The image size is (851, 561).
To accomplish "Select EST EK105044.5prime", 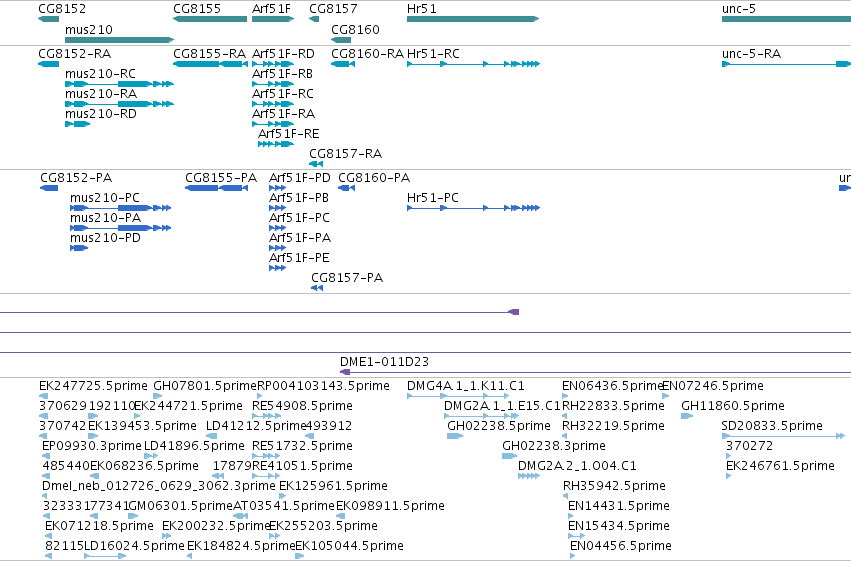I will tap(350, 546).
